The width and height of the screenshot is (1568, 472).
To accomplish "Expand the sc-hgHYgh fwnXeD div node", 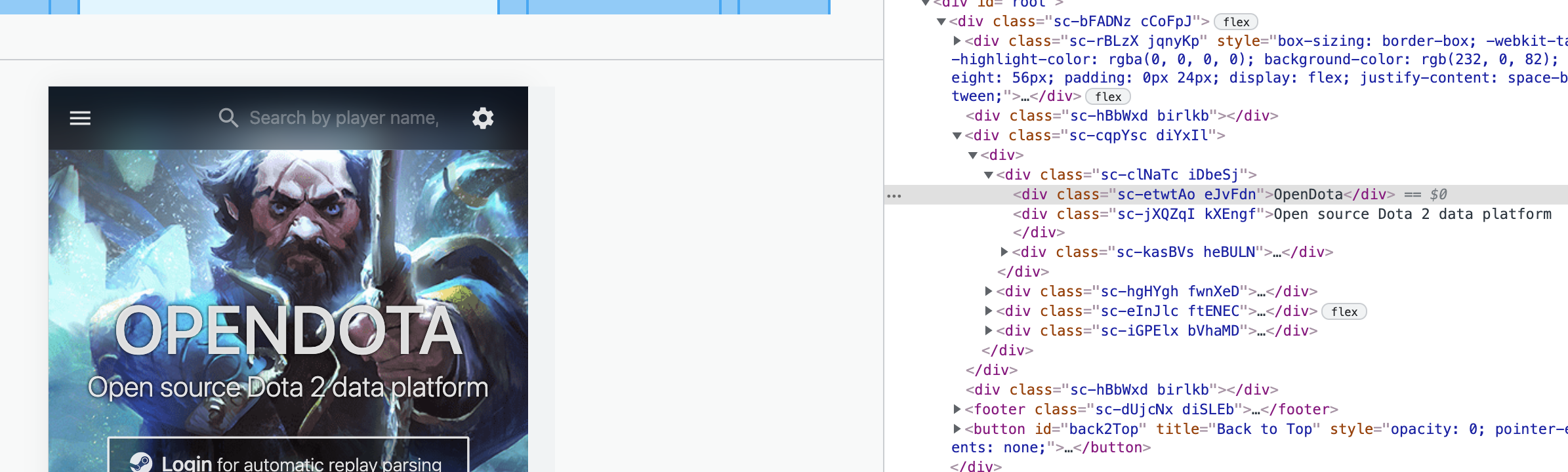I will click(989, 291).
